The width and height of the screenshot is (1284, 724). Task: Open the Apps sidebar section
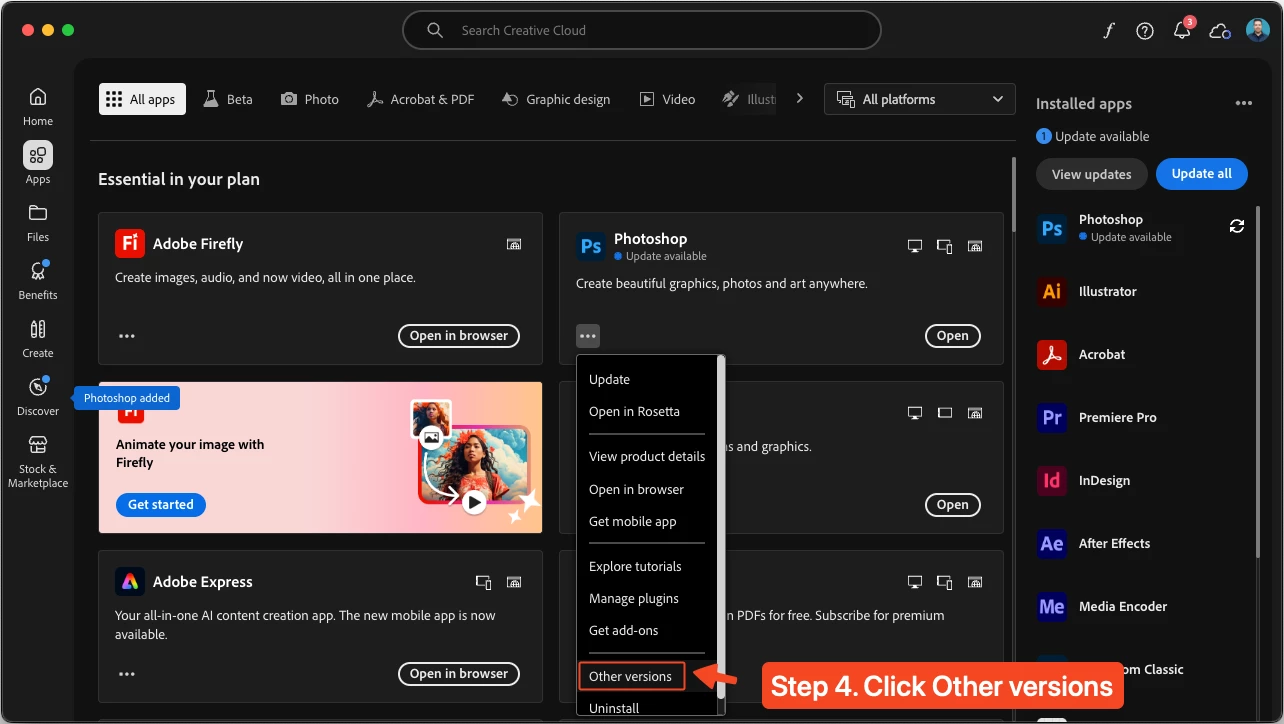coord(38,163)
